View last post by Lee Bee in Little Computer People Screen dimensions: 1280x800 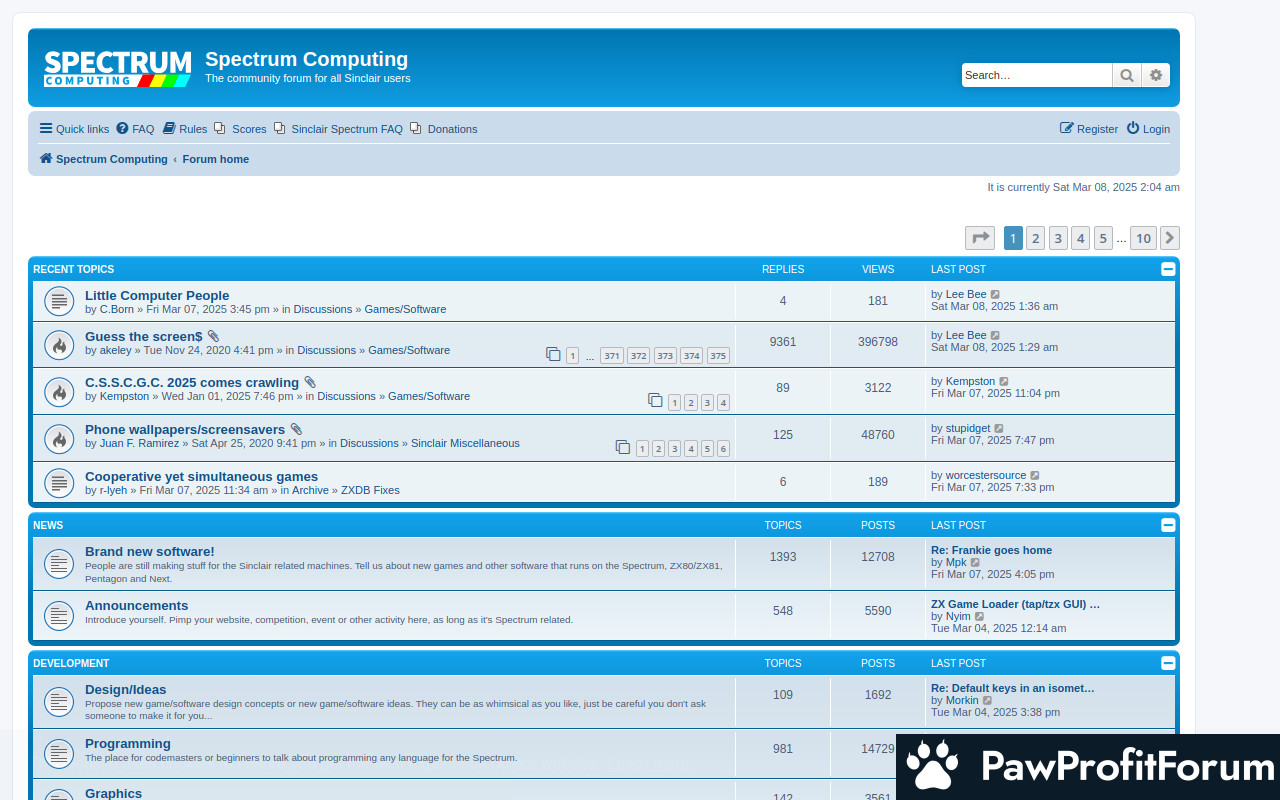coord(995,294)
